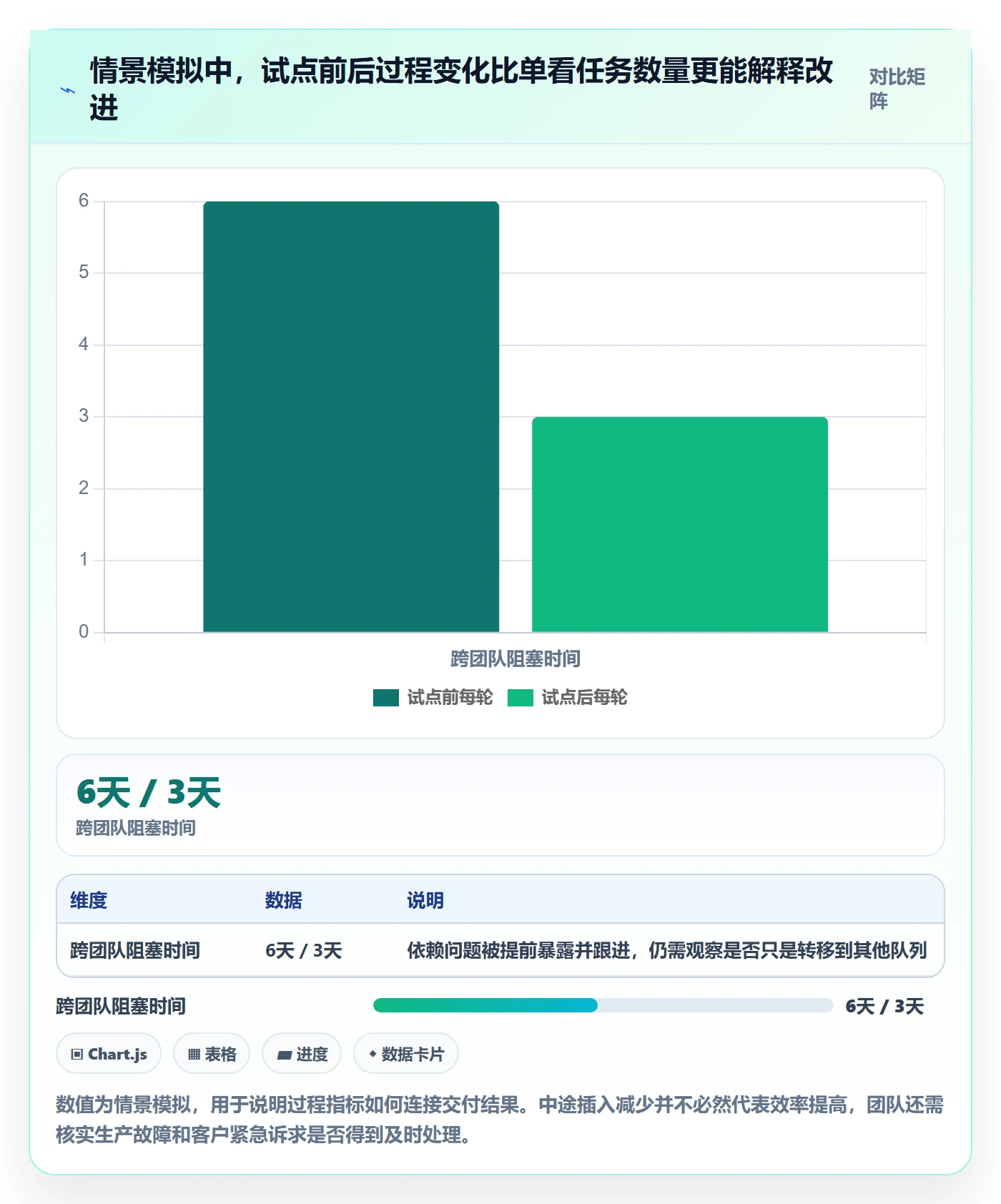
Task: Click the bright green 试点后每轮 legend swatch
Action: tap(521, 698)
